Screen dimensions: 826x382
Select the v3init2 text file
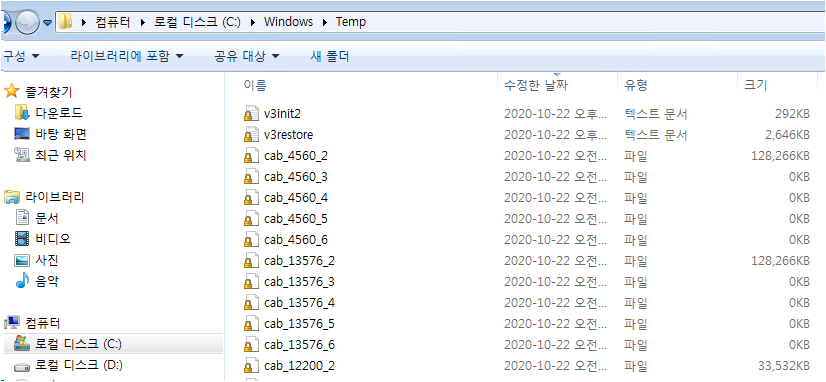click(282, 113)
